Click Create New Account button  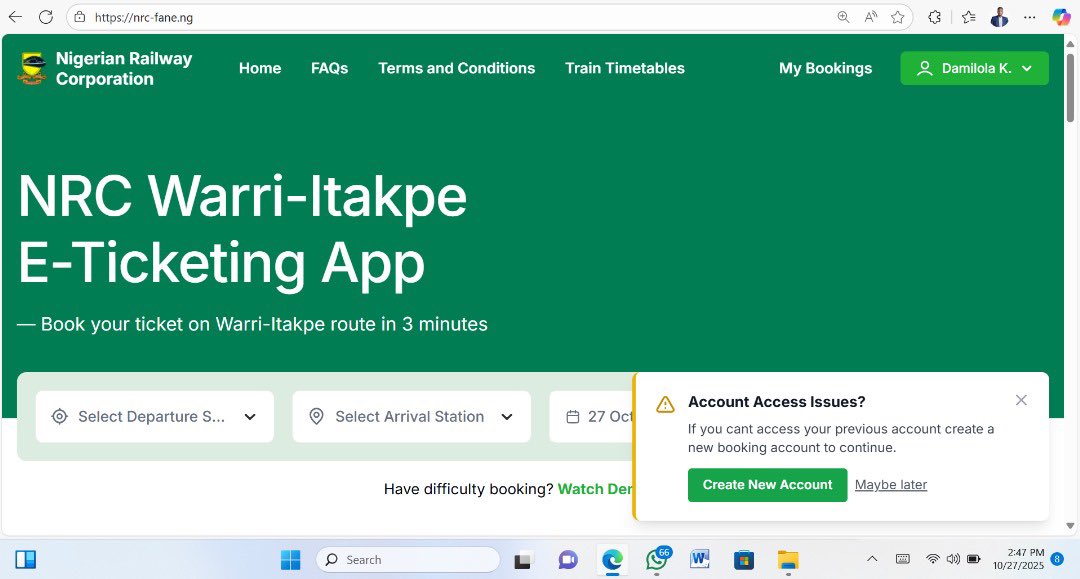767,485
